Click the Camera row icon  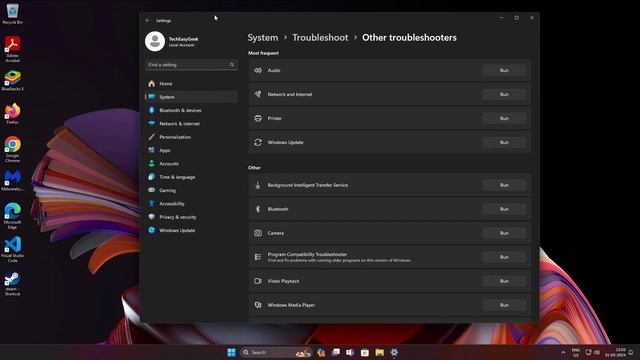click(258, 233)
